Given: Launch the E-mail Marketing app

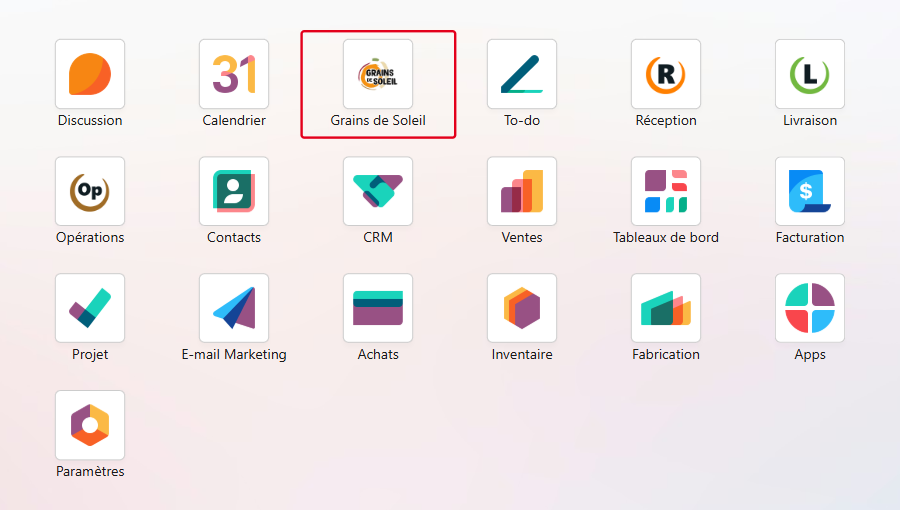Looking at the screenshot, I should pyautogui.click(x=234, y=308).
